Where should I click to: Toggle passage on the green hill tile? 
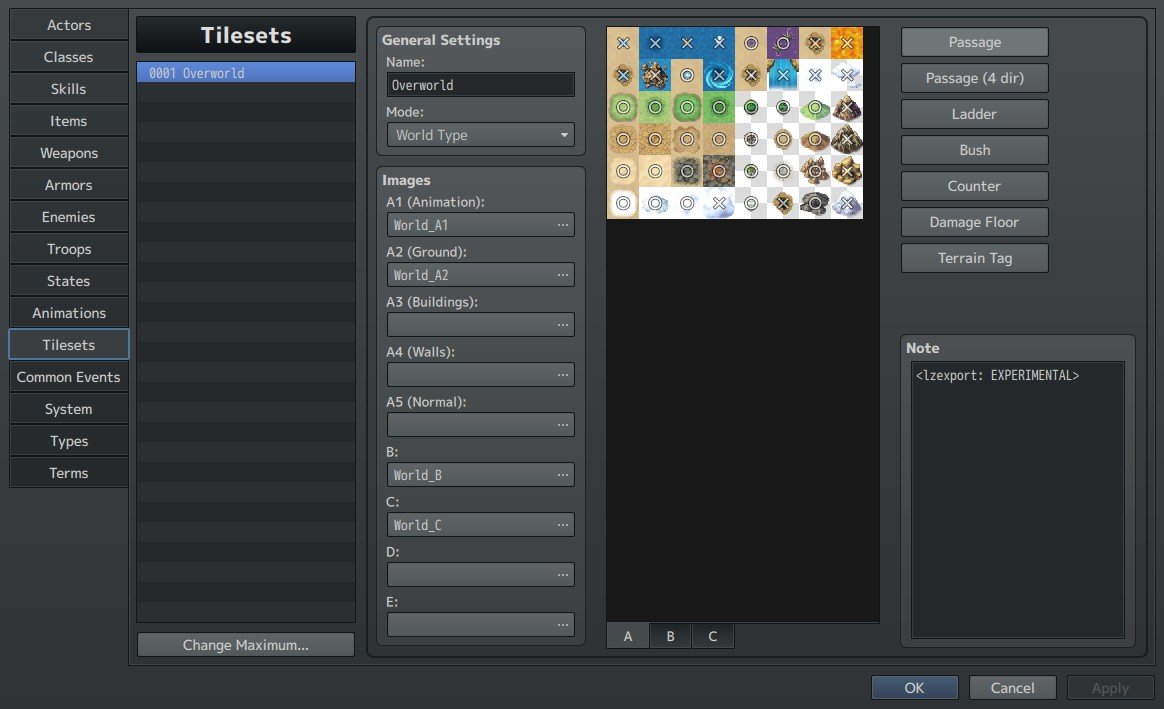[815, 108]
